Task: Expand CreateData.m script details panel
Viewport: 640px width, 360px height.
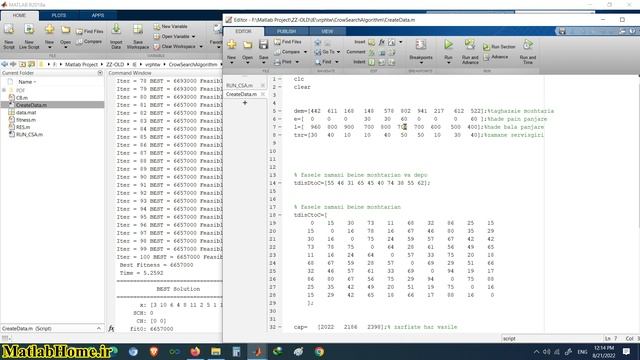Action: point(99,329)
